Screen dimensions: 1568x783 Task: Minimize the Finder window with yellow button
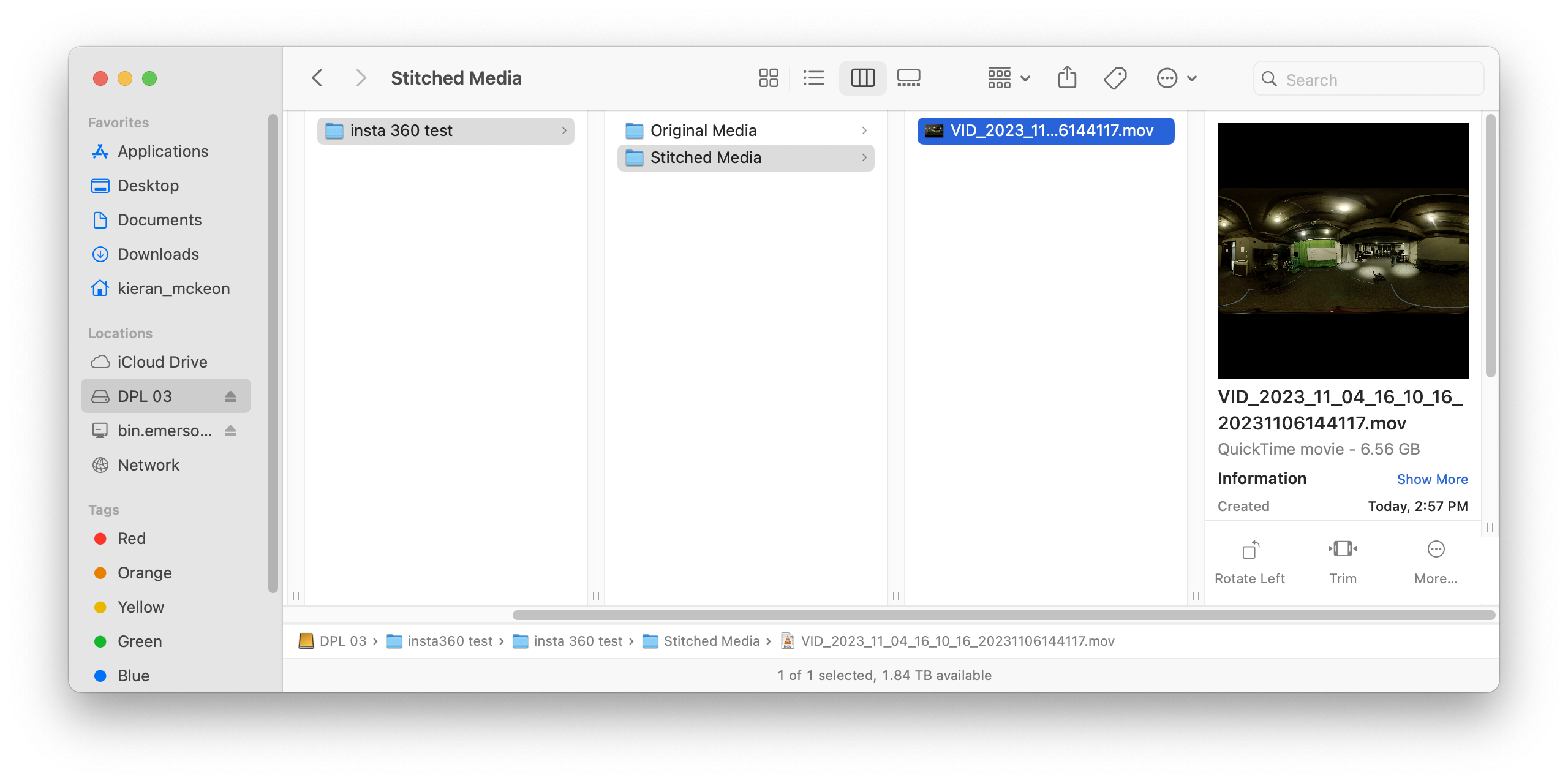(125, 78)
